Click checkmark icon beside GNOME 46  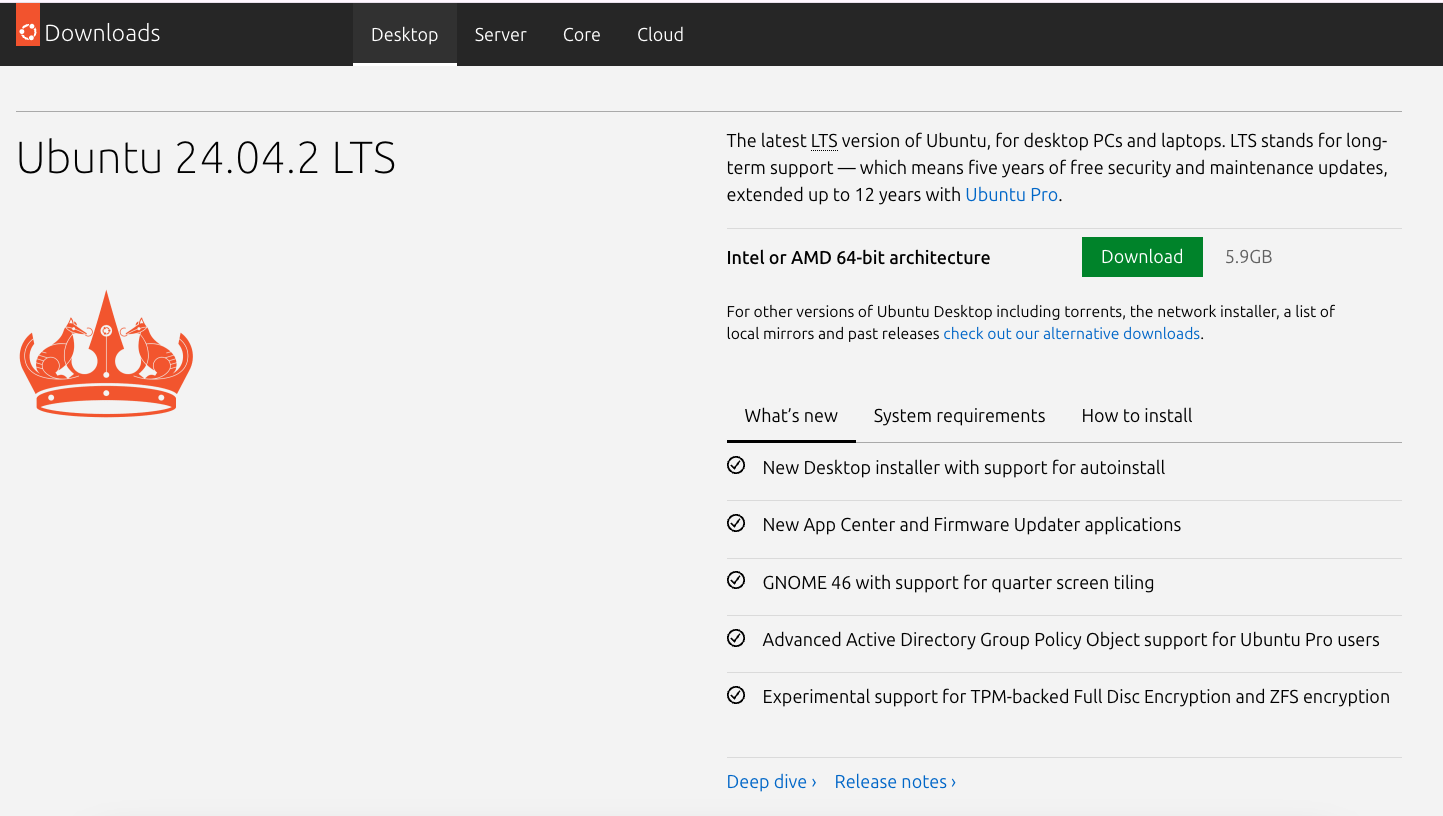tap(736, 581)
